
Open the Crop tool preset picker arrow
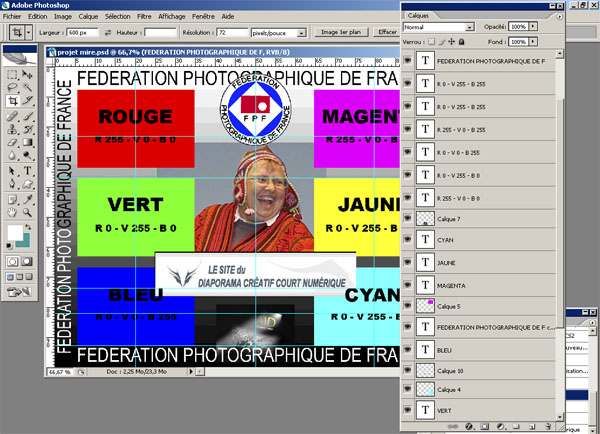coord(29,33)
